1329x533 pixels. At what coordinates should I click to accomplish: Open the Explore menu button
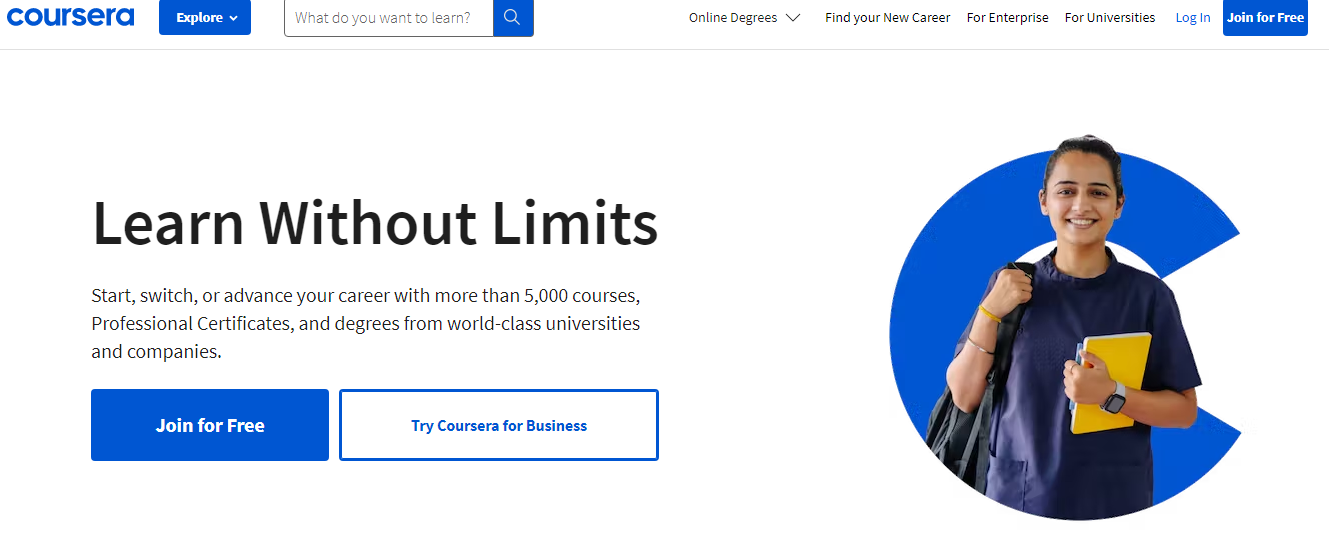205,17
